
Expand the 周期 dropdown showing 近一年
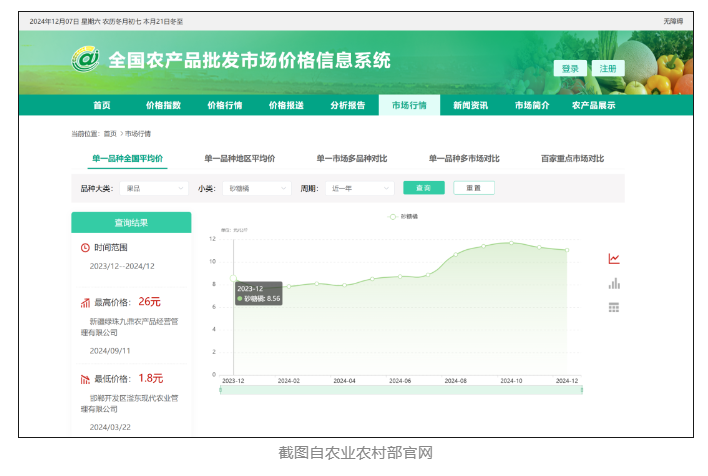358,188
